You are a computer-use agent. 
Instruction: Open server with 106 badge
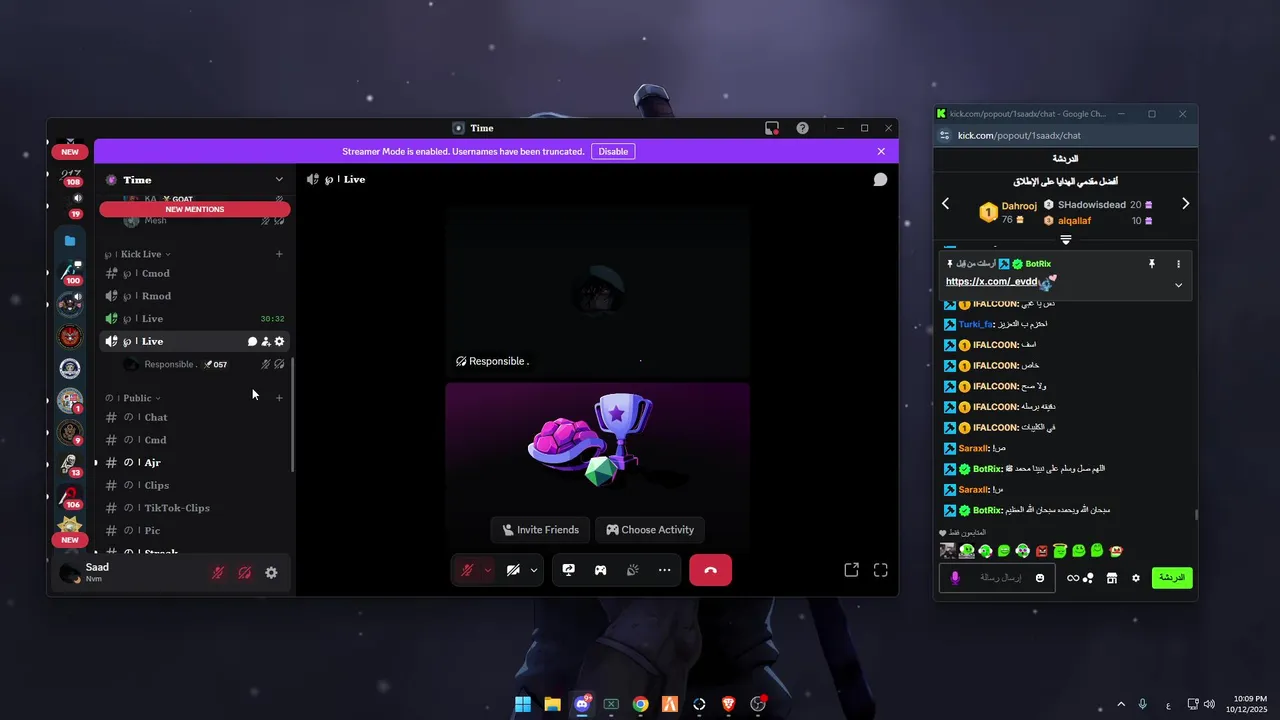[x=70, y=497]
